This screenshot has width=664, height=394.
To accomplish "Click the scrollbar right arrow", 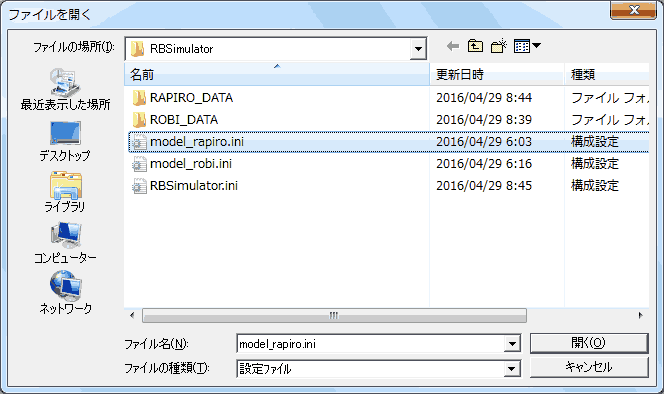I will click(640, 316).
